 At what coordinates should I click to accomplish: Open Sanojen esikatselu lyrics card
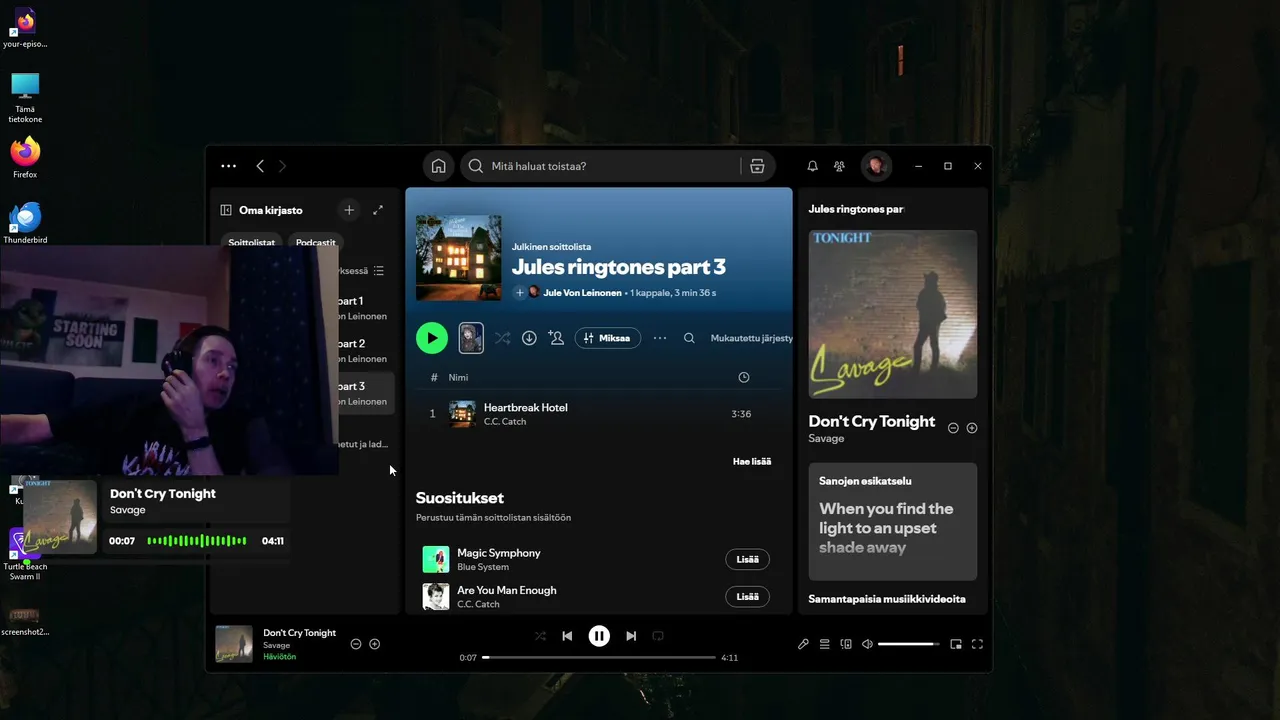point(893,521)
